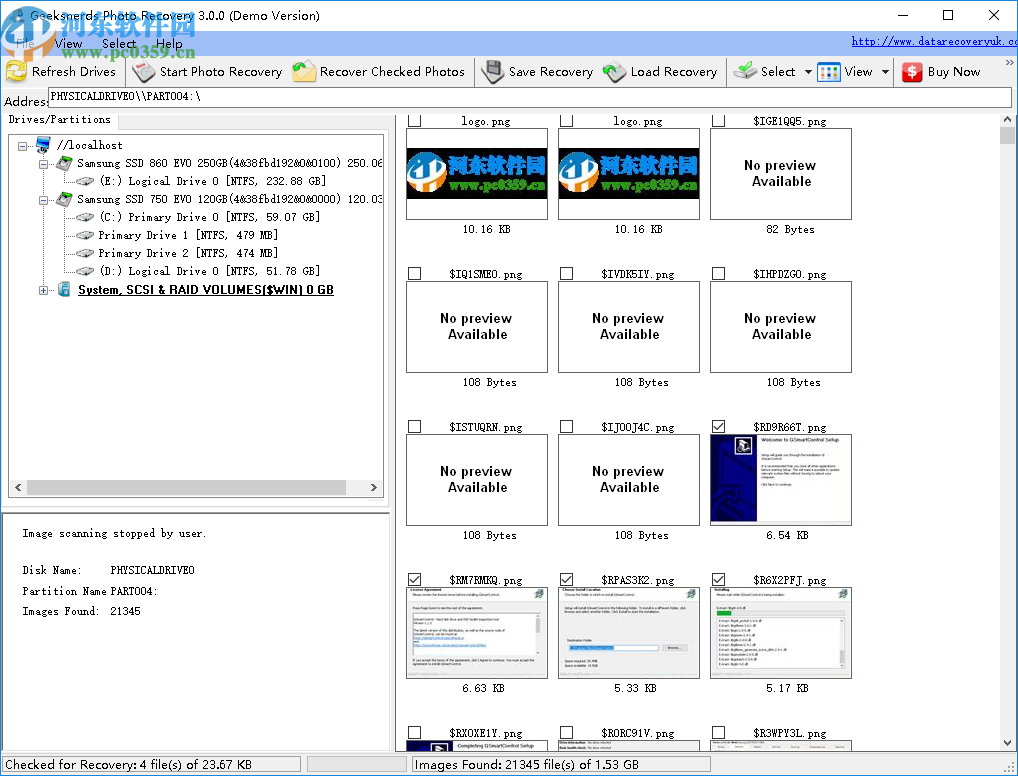Click the Recover Checked Photos icon
This screenshot has height=776, width=1018.
pyautogui.click(x=303, y=71)
